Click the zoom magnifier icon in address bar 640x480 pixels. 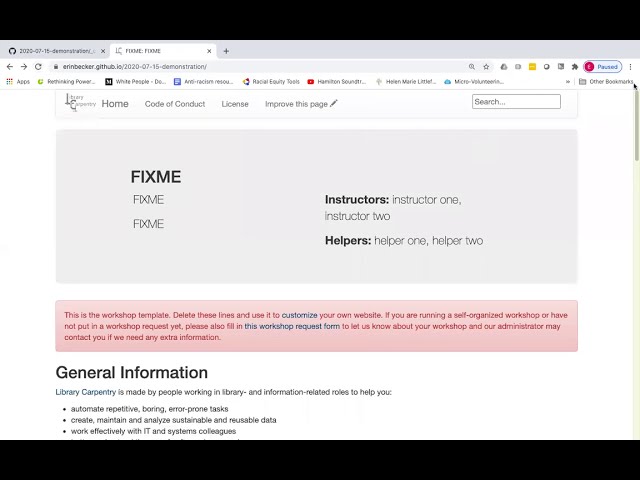point(472,67)
